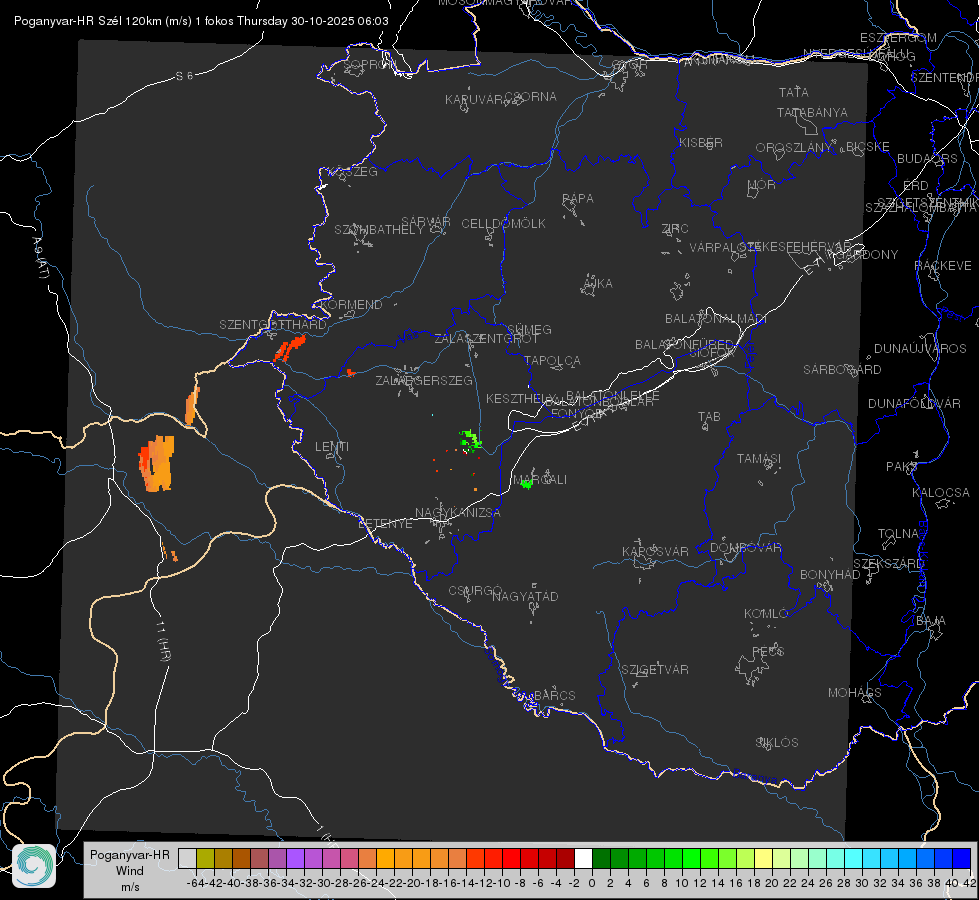Image resolution: width=979 pixels, height=900 pixels.
Task: Click the KOMLÓ city label
Action: 766,614
